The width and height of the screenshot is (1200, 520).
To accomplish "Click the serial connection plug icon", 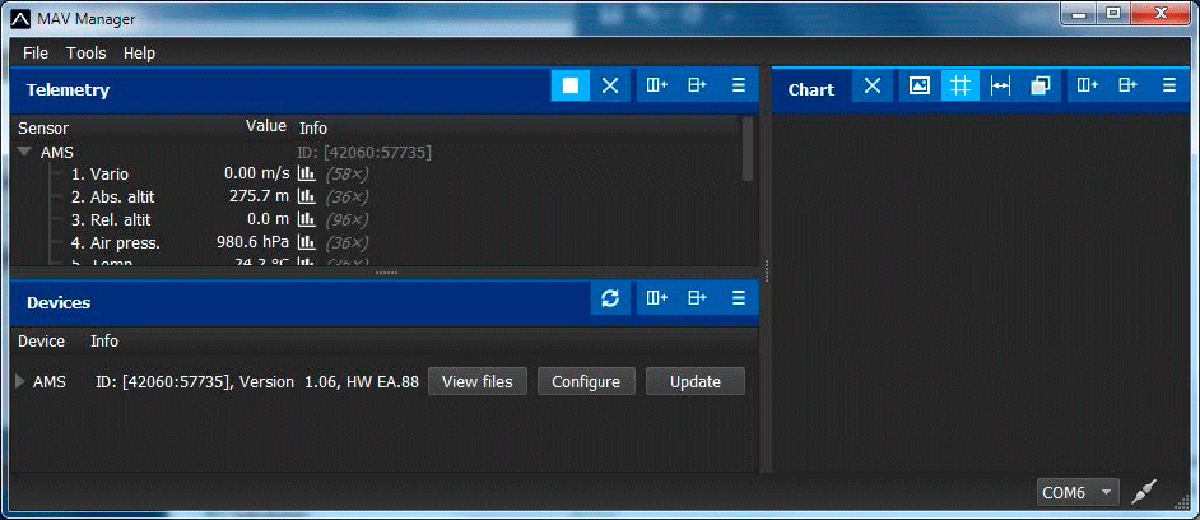I will tap(1143, 491).
